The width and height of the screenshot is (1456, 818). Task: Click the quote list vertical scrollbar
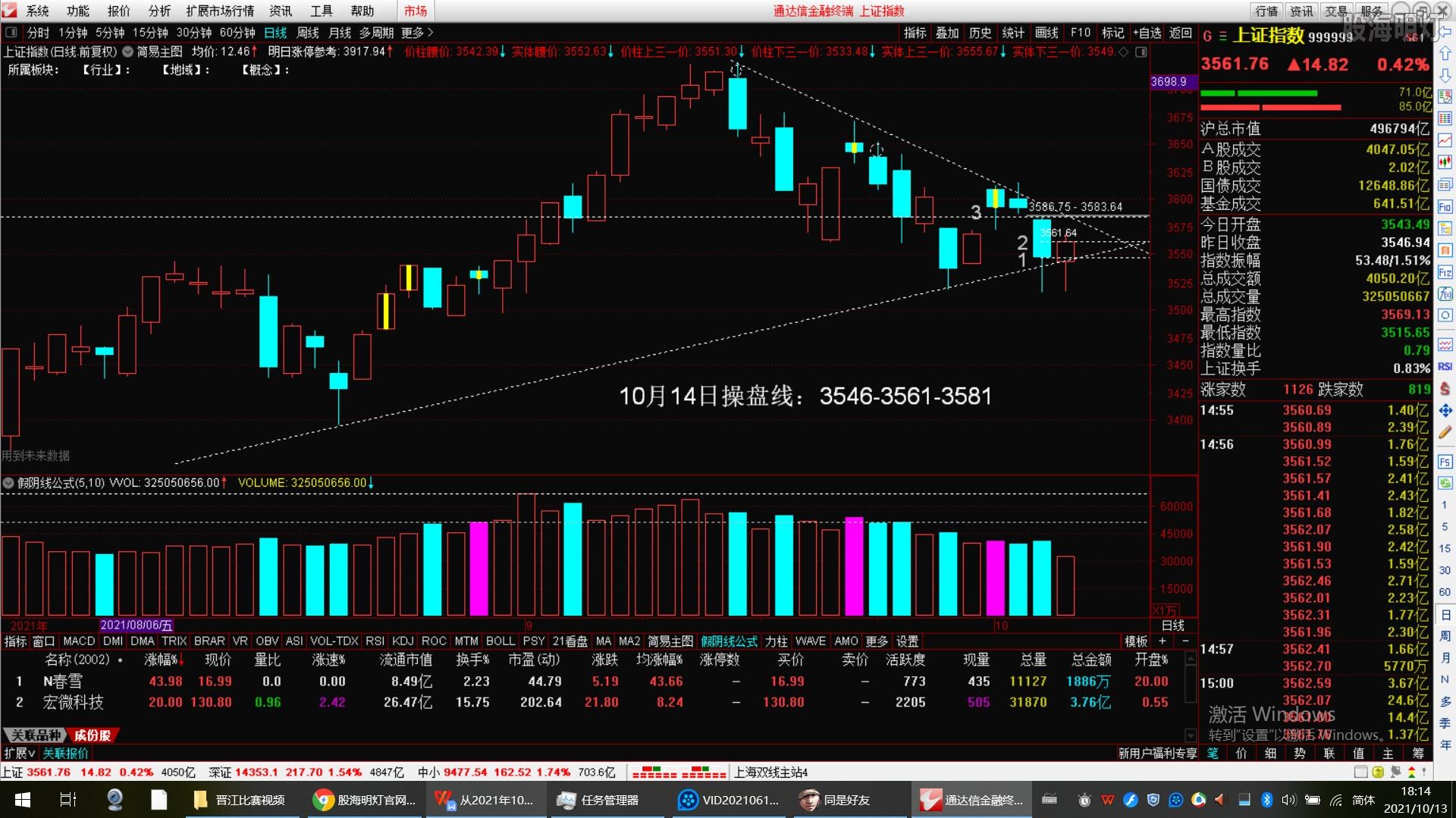coord(1191,697)
